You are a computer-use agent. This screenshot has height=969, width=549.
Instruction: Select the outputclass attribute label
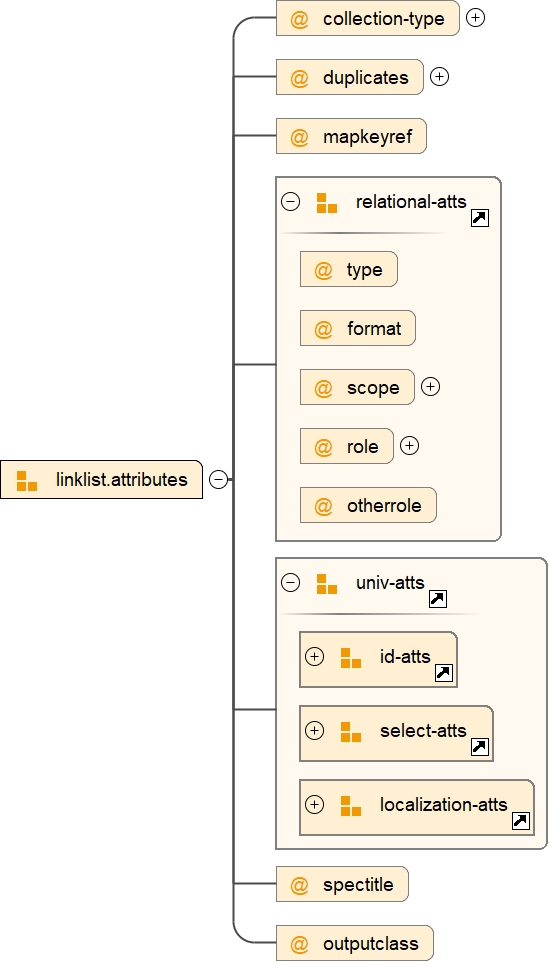[x=371, y=944]
